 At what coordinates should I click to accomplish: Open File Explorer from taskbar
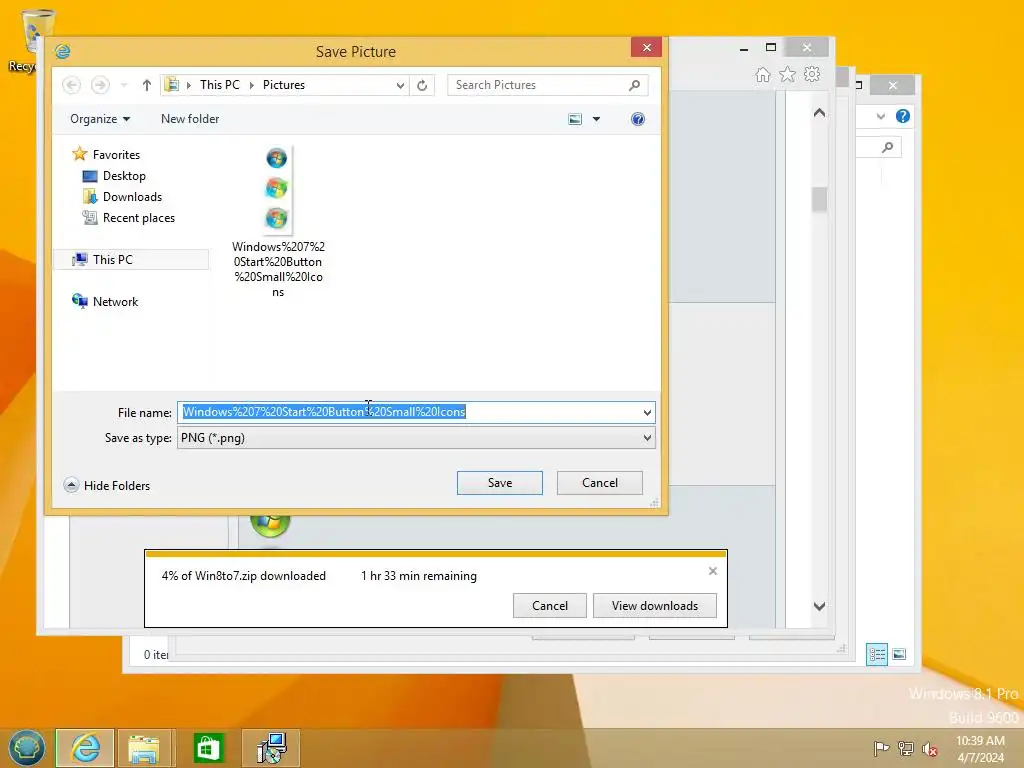pos(144,748)
